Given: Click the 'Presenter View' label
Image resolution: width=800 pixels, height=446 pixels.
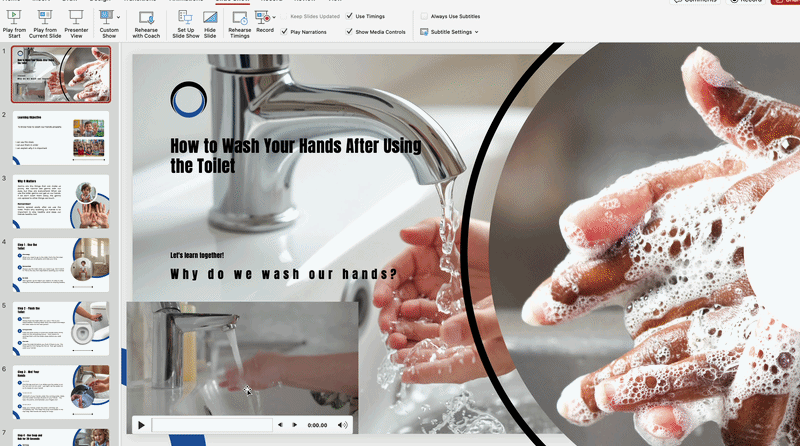Looking at the screenshot, I should pyautogui.click(x=76, y=33).
